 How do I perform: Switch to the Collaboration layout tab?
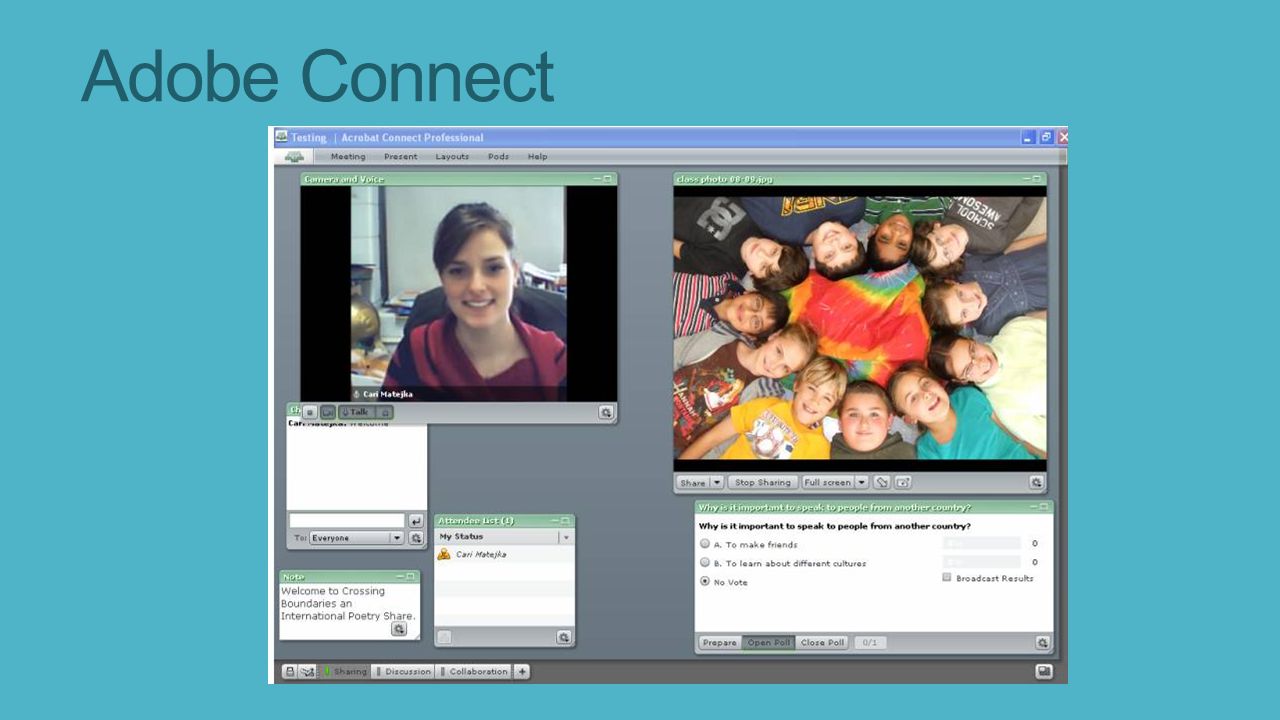point(474,672)
